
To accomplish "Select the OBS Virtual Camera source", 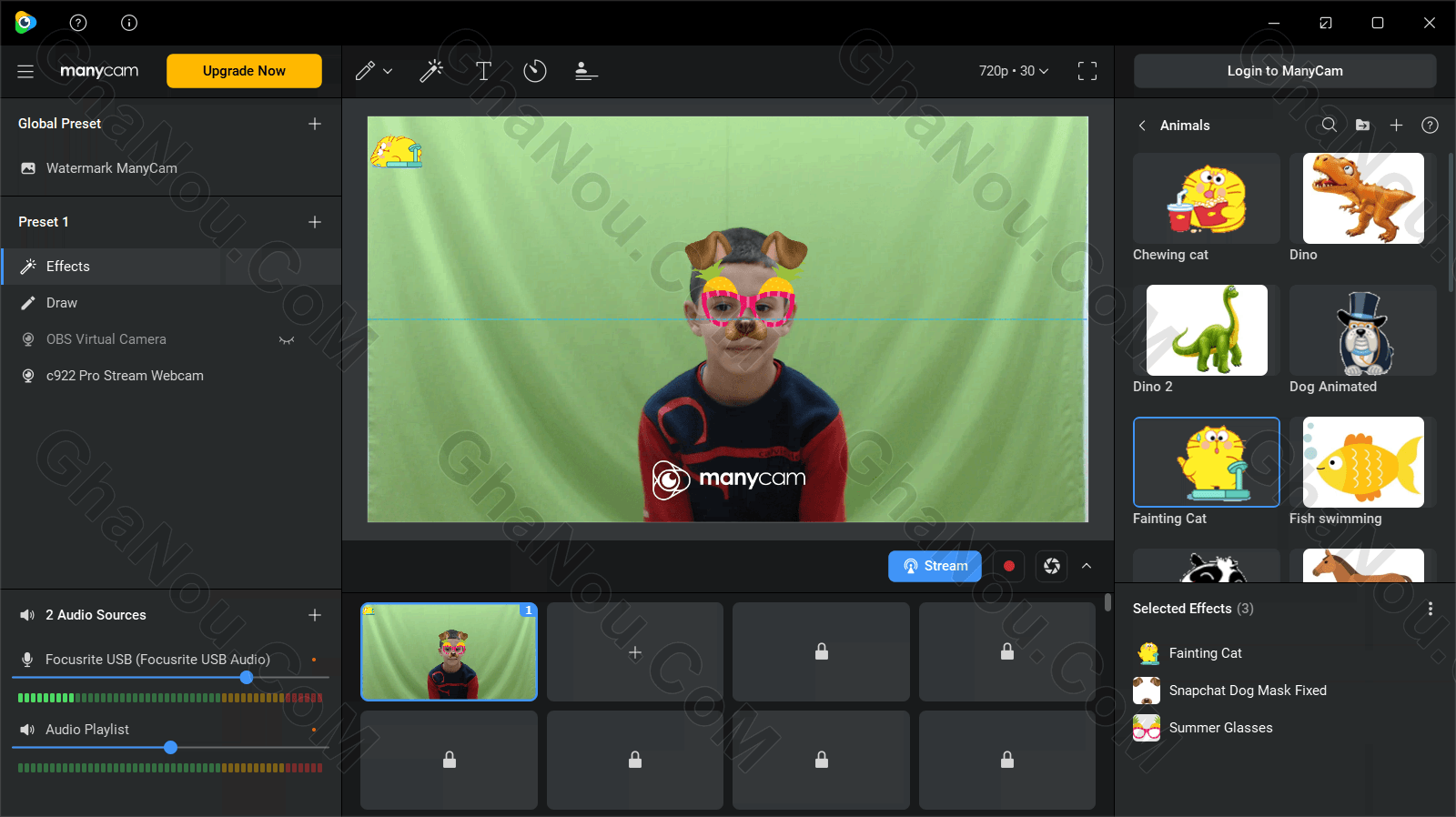I will pyautogui.click(x=171, y=339).
